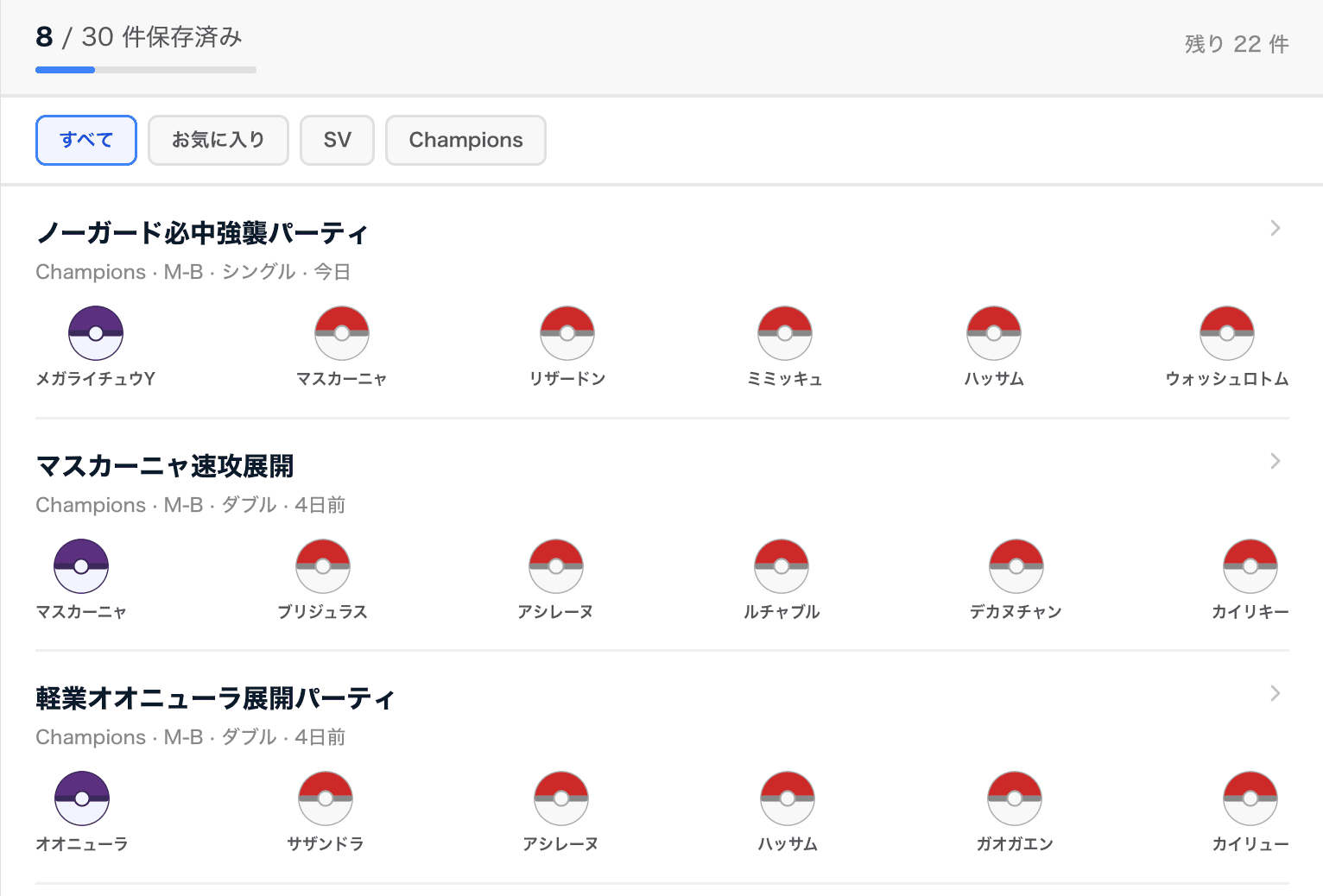Click the subtitle under マスカーニャ速攻展開

[191, 505]
